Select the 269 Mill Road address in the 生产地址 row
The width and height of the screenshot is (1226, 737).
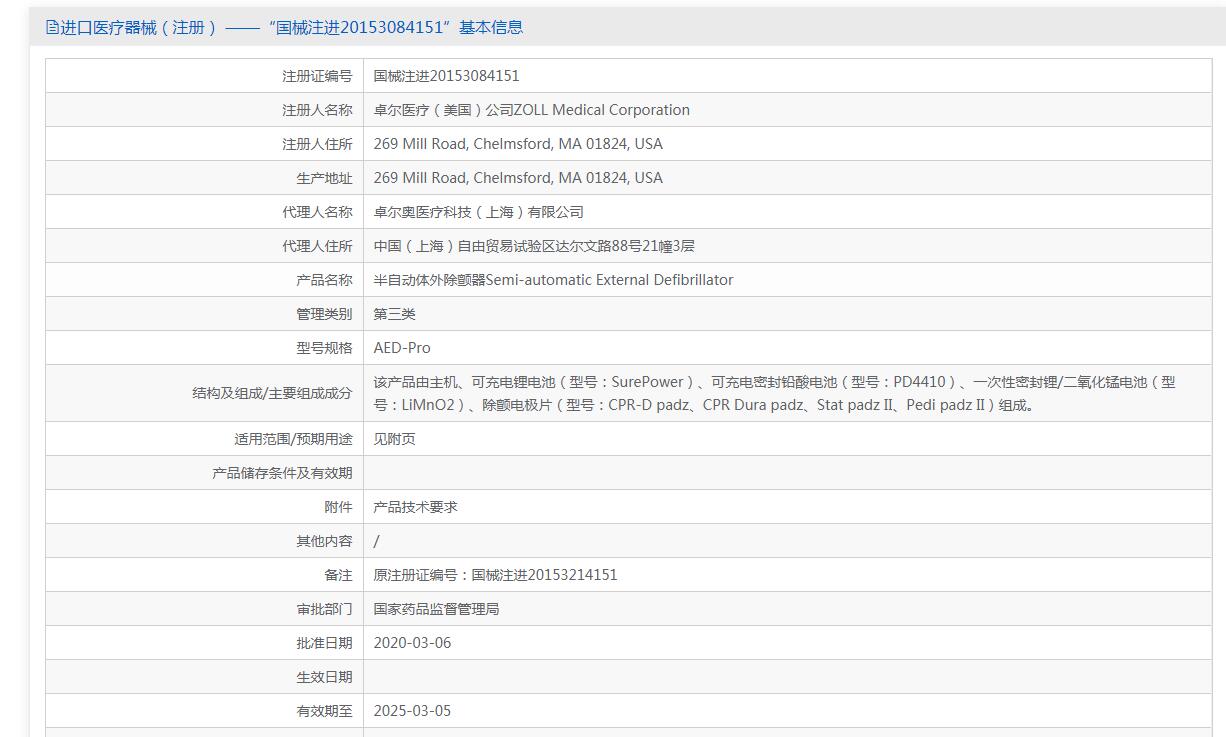click(x=518, y=178)
